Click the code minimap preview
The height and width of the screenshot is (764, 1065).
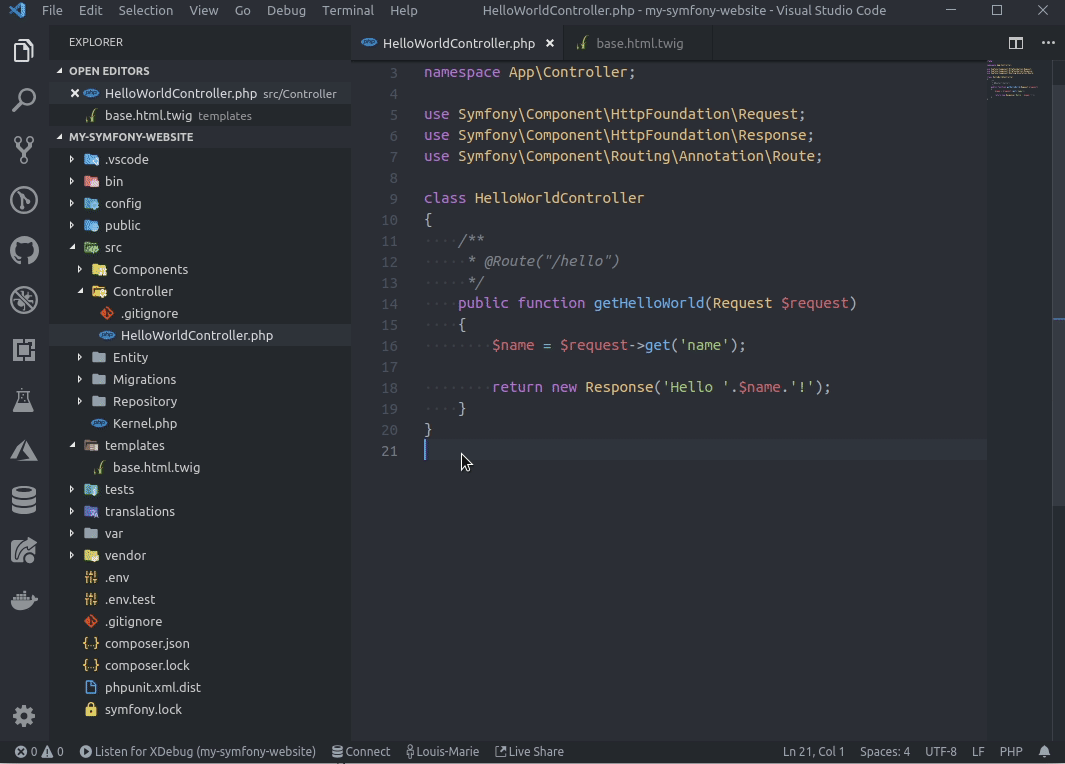pos(1013,79)
